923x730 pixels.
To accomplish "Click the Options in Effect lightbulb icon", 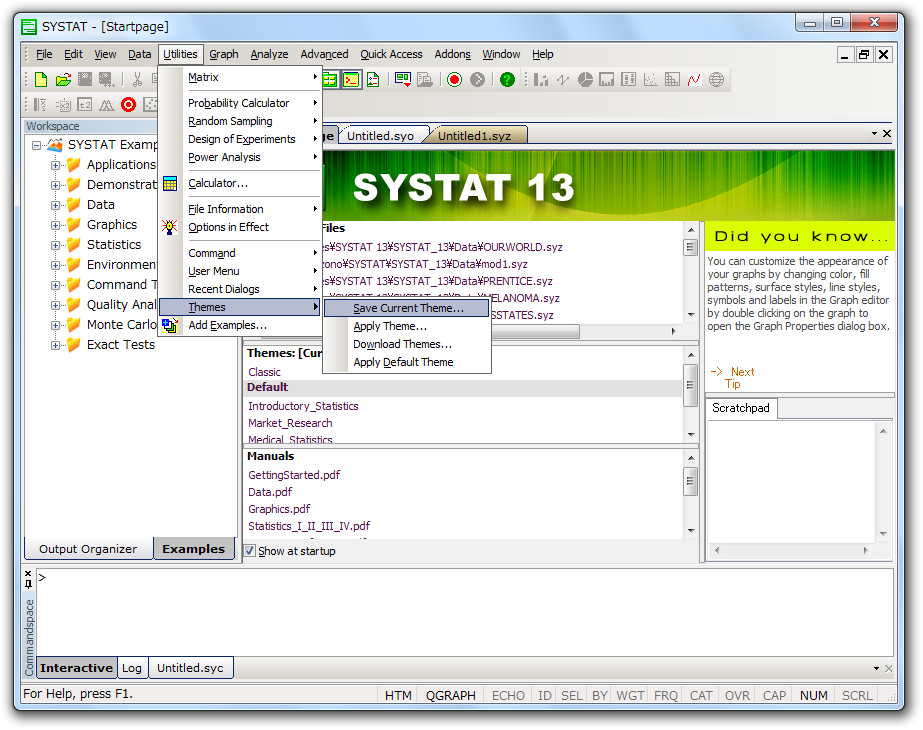I will [170, 227].
